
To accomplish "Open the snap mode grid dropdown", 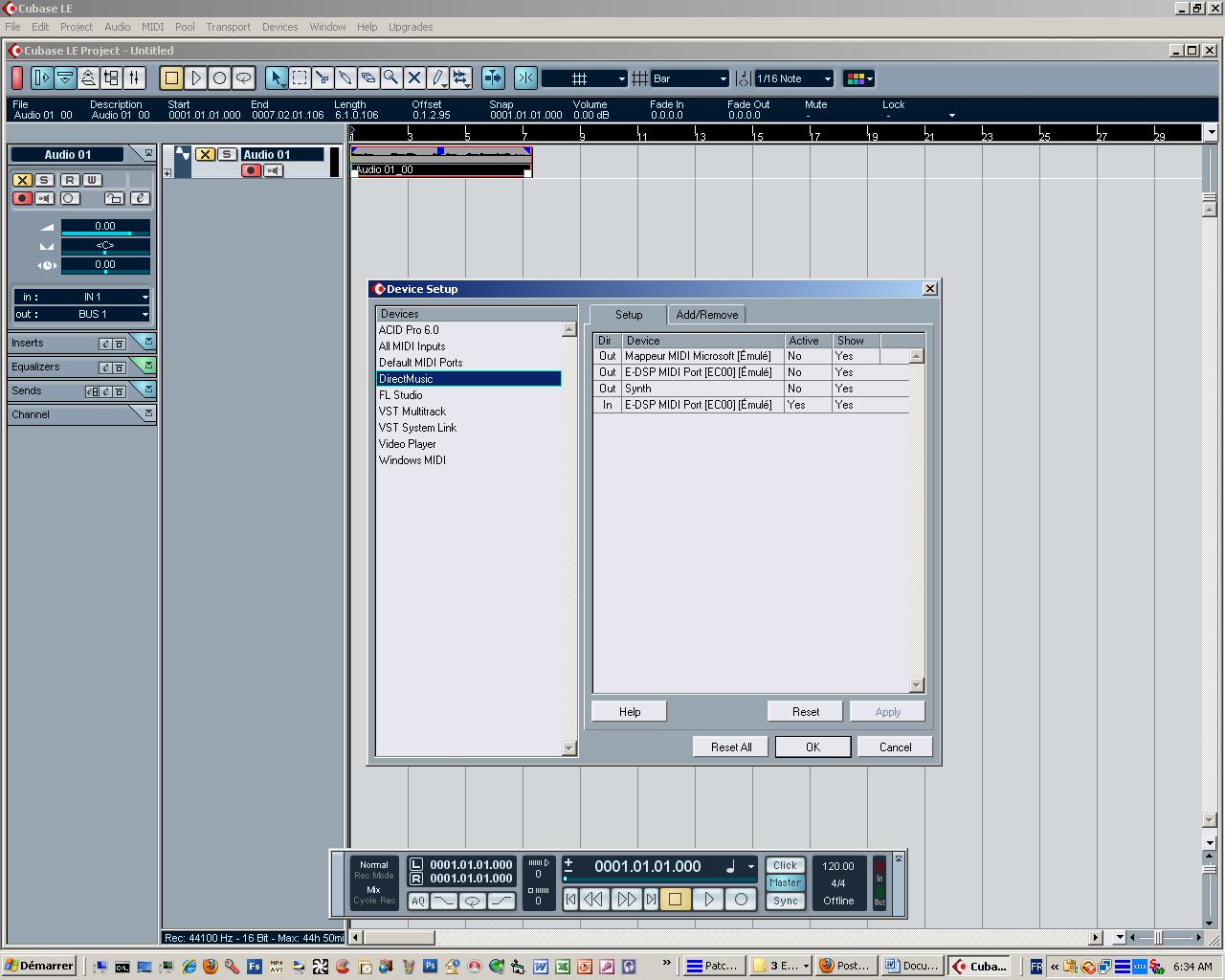I will [x=585, y=78].
